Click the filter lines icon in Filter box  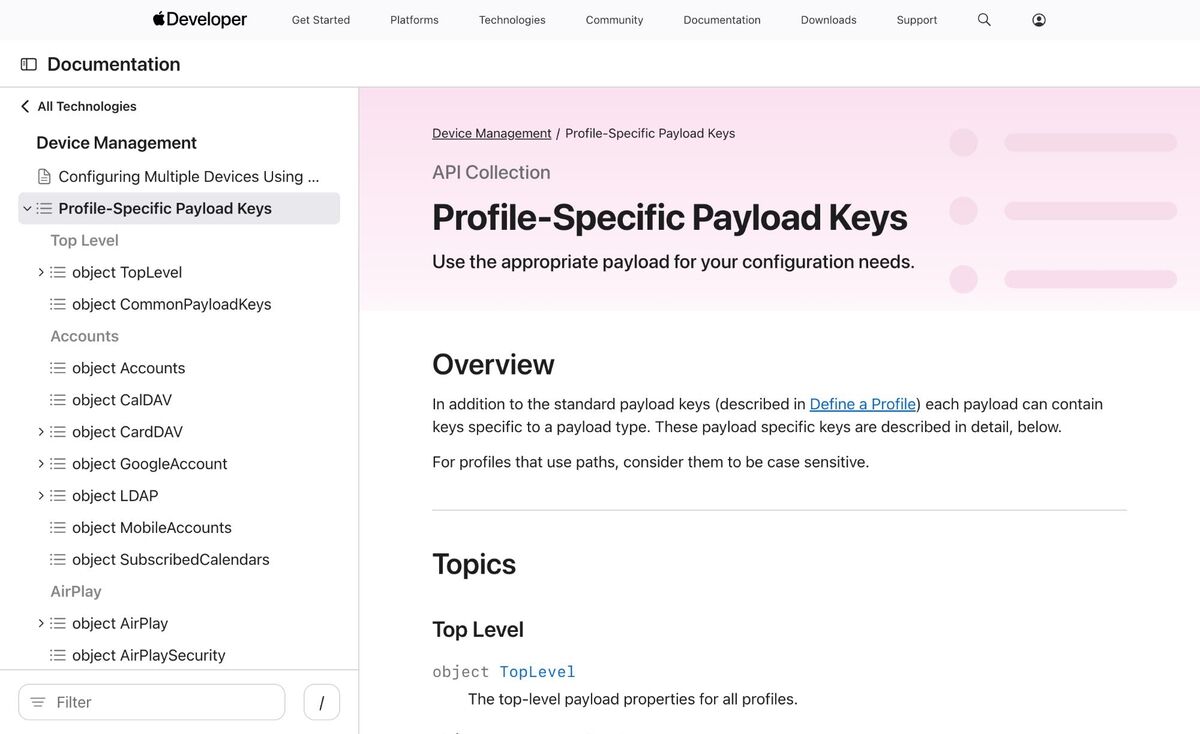tap(38, 702)
